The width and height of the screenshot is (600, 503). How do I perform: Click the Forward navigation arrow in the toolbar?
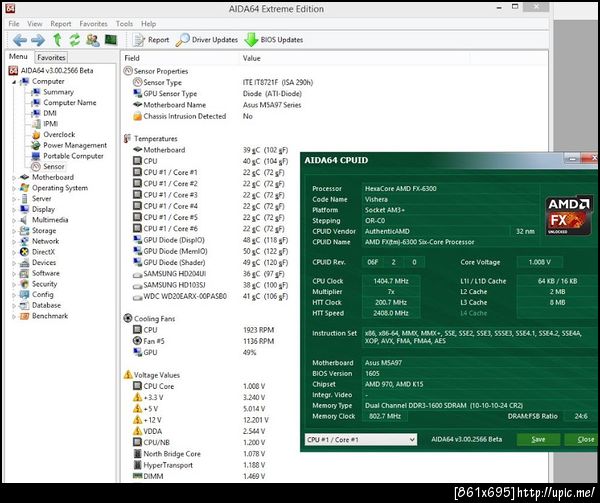(x=37, y=40)
